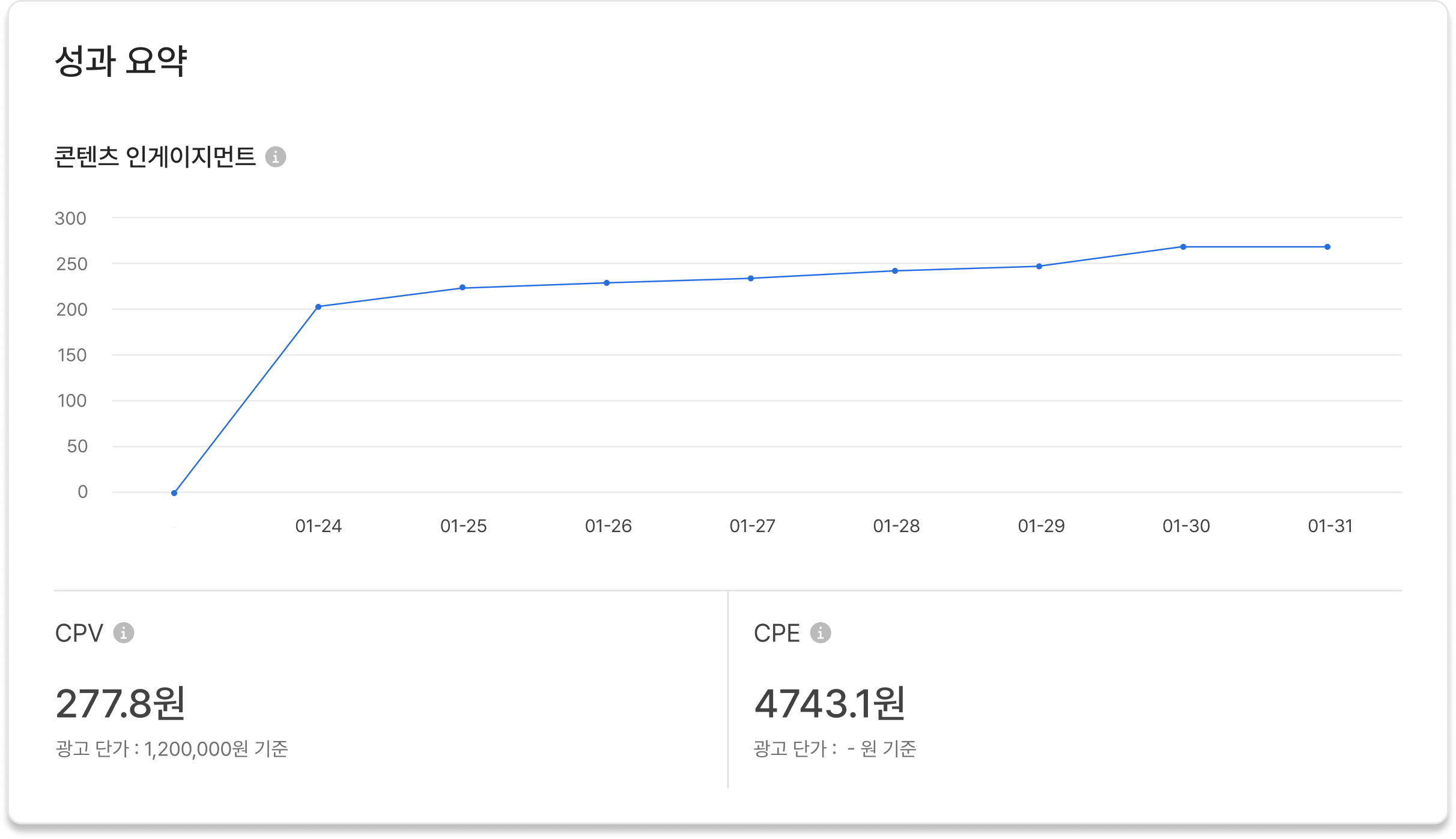Click info icon next to 콘텐츠 인게이지먼트
The height and width of the screenshot is (839, 1456).
tap(276, 157)
